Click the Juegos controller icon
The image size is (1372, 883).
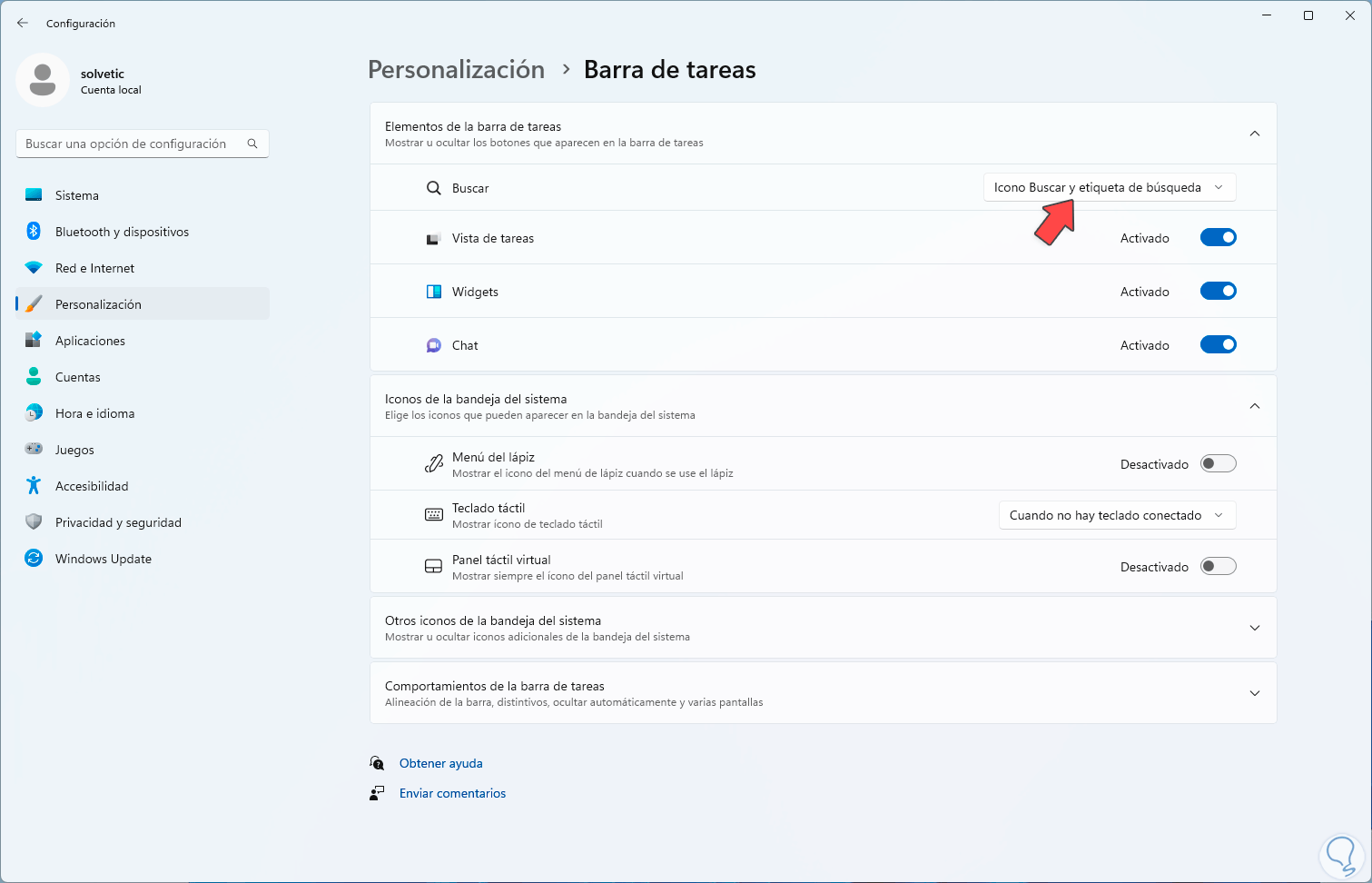click(34, 450)
